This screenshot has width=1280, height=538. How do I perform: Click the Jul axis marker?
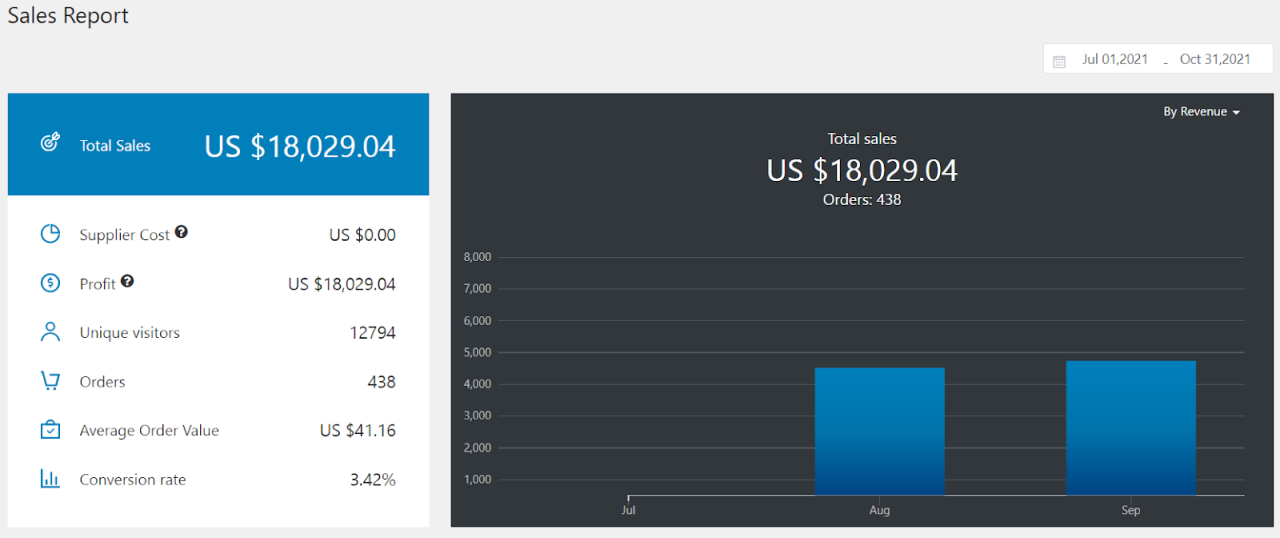(628, 509)
